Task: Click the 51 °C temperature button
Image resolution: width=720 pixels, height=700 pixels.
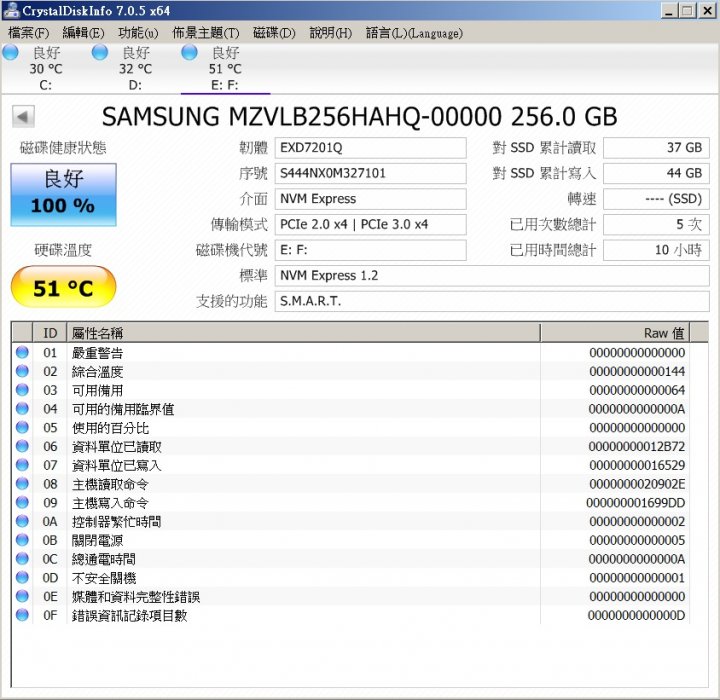Action: [x=63, y=287]
